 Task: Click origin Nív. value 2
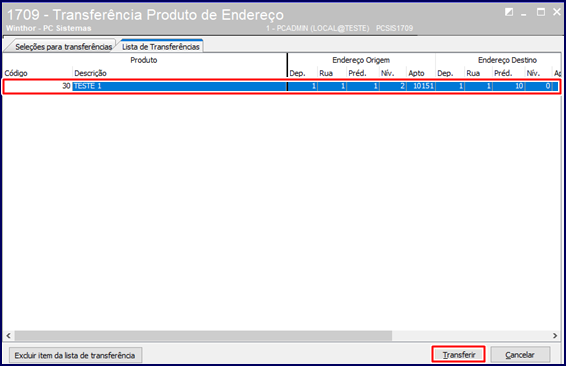tap(392, 86)
